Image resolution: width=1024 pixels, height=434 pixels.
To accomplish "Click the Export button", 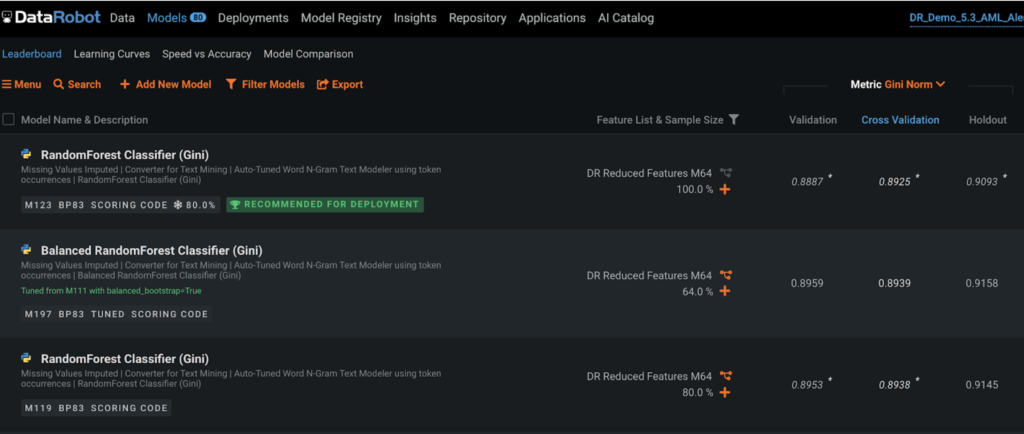I will (x=340, y=84).
